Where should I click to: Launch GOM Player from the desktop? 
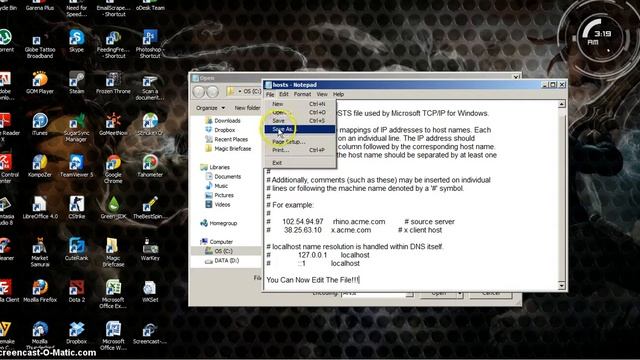pos(40,82)
